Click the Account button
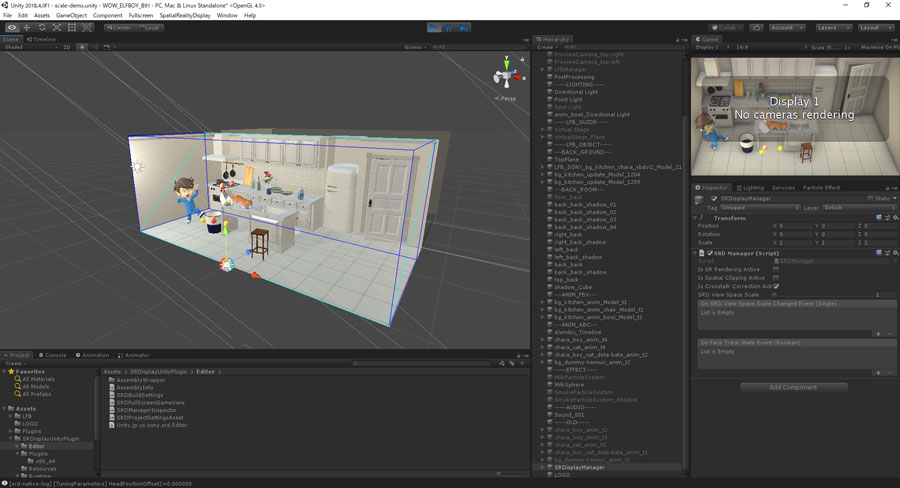Viewport: 900px width, 488px height. pyautogui.click(x=786, y=28)
